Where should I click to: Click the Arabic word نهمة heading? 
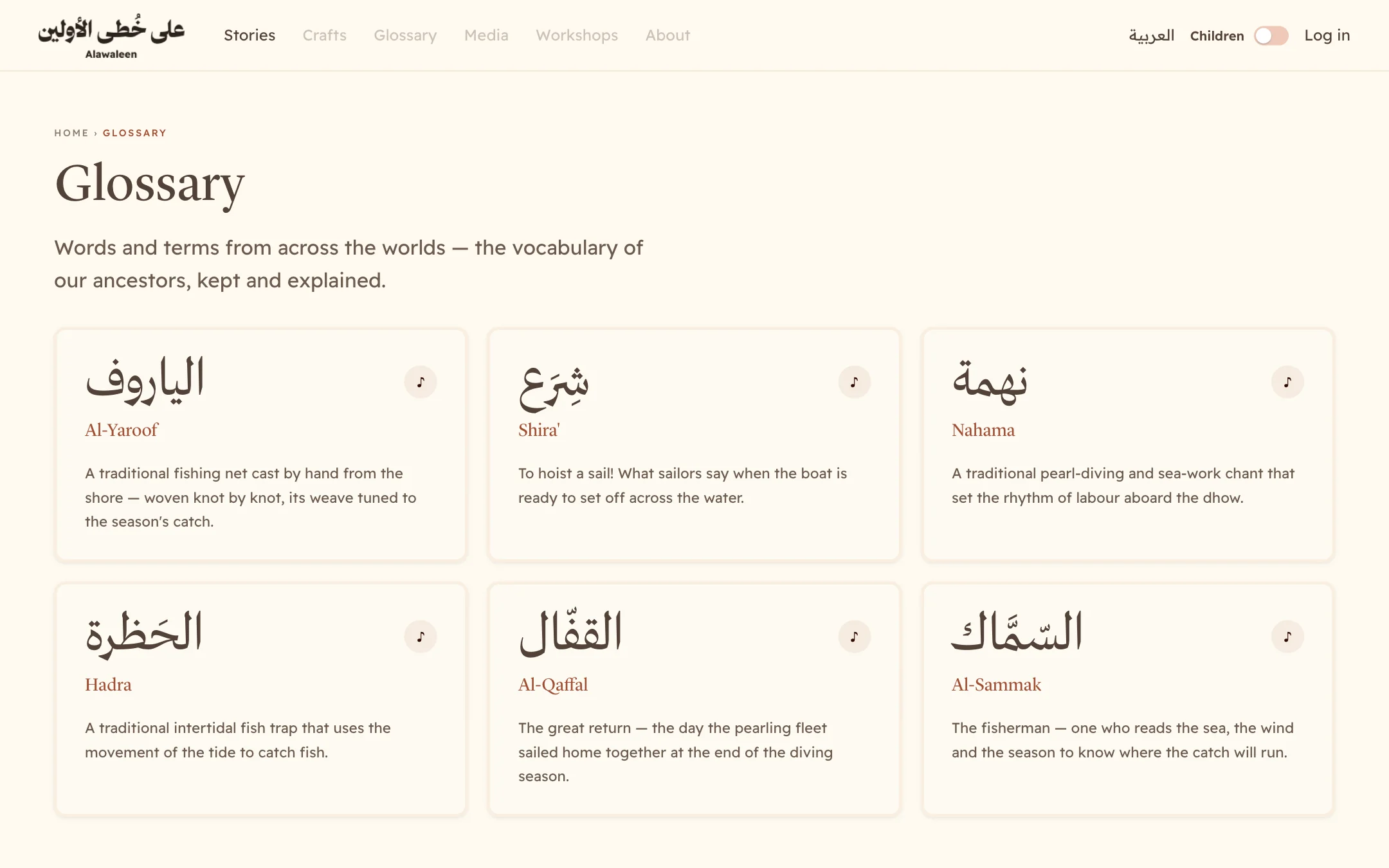(x=990, y=382)
